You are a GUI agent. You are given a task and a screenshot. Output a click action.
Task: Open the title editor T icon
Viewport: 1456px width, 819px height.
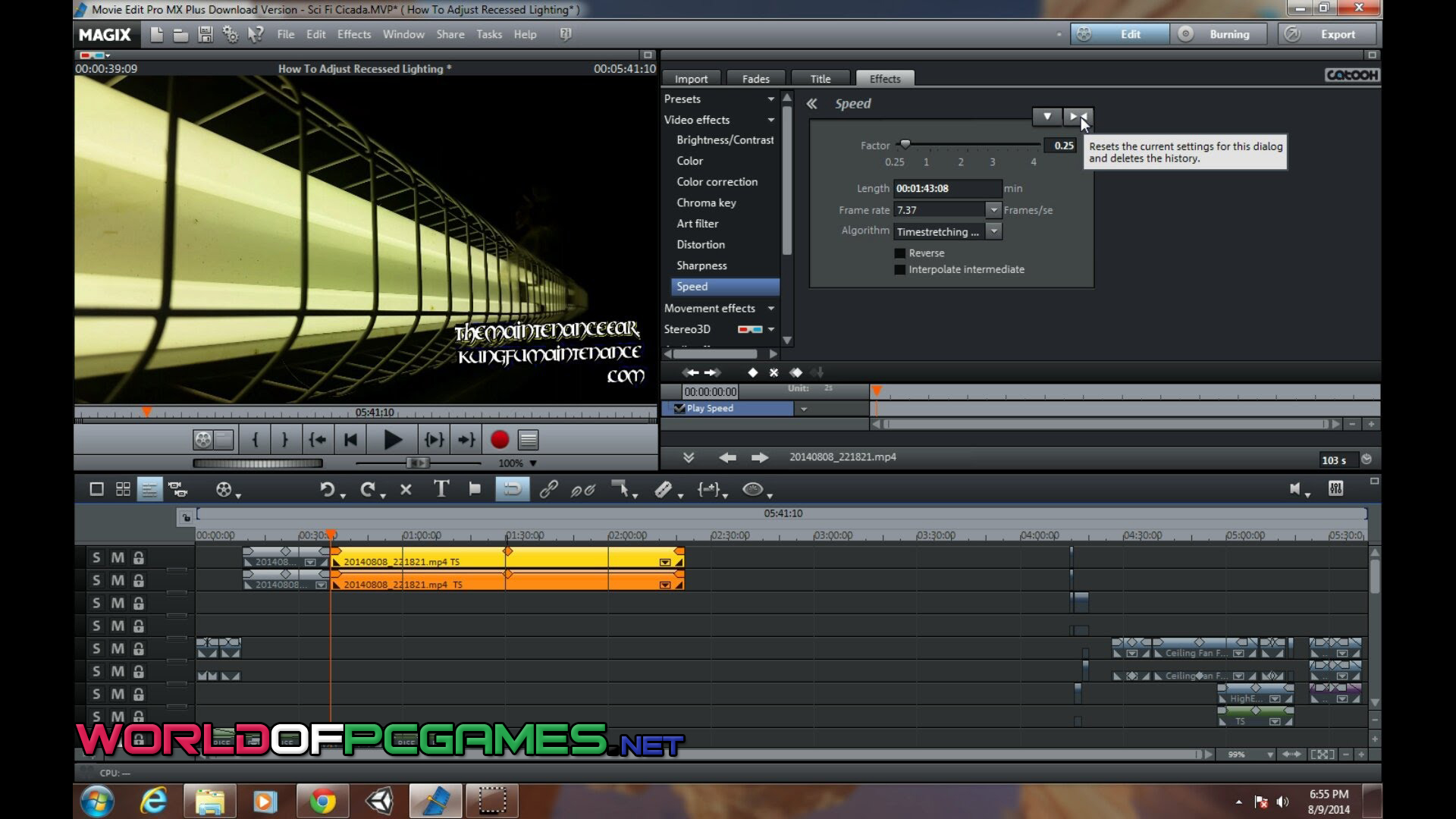[x=441, y=489]
